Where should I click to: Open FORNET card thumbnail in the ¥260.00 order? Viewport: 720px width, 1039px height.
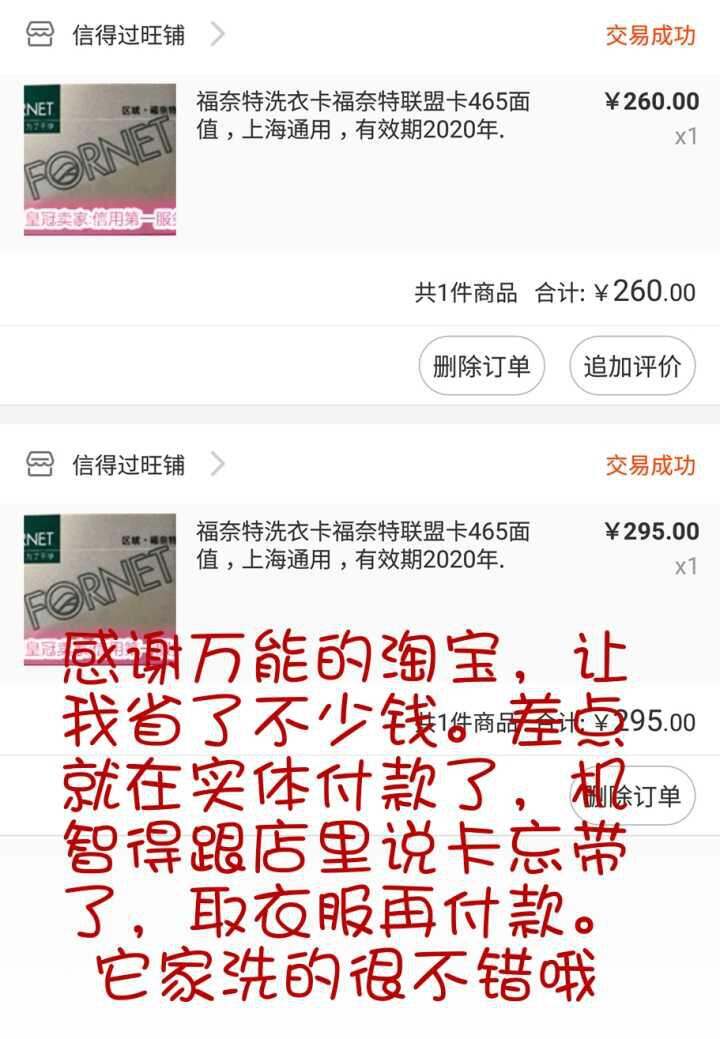tap(100, 159)
